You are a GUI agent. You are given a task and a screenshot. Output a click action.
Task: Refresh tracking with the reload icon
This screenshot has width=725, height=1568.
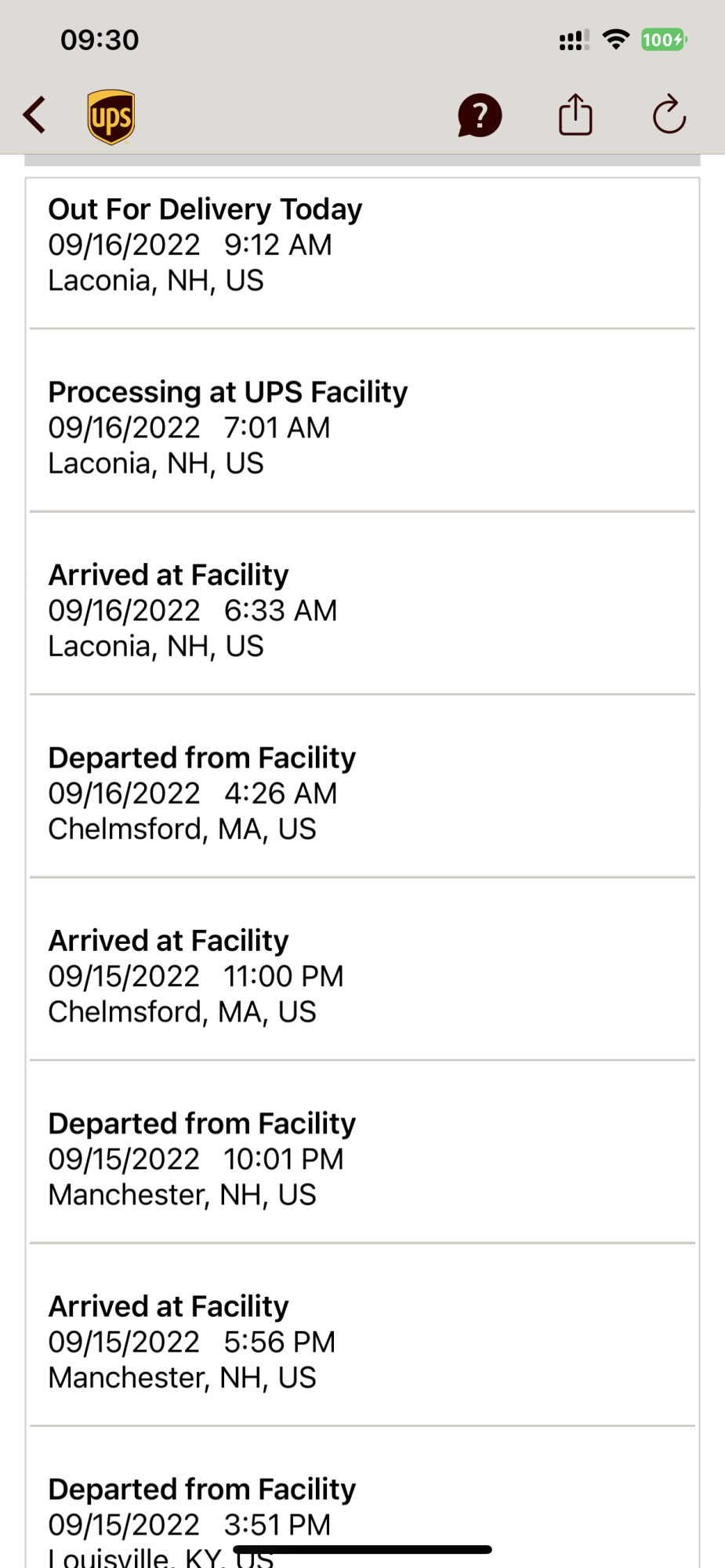click(x=669, y=115)
